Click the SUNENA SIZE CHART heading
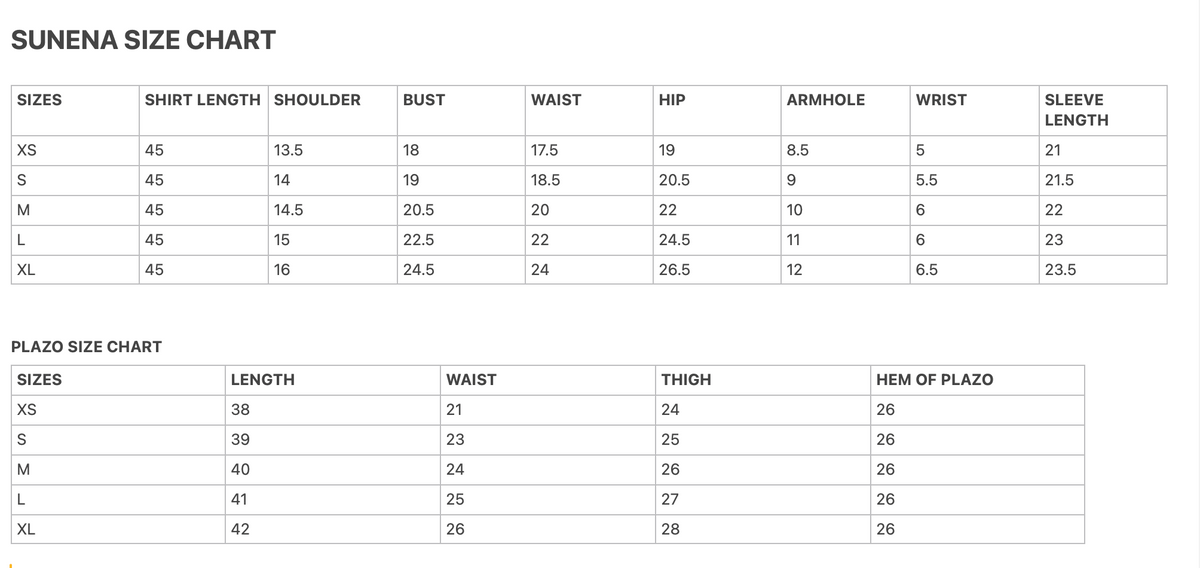 click(143, 40)
